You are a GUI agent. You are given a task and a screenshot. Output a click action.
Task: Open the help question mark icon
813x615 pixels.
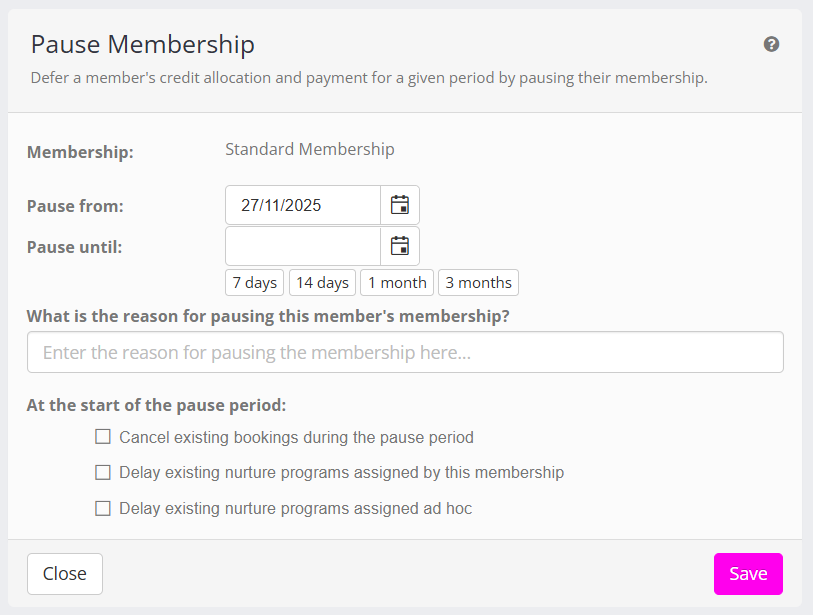[771, 44]
